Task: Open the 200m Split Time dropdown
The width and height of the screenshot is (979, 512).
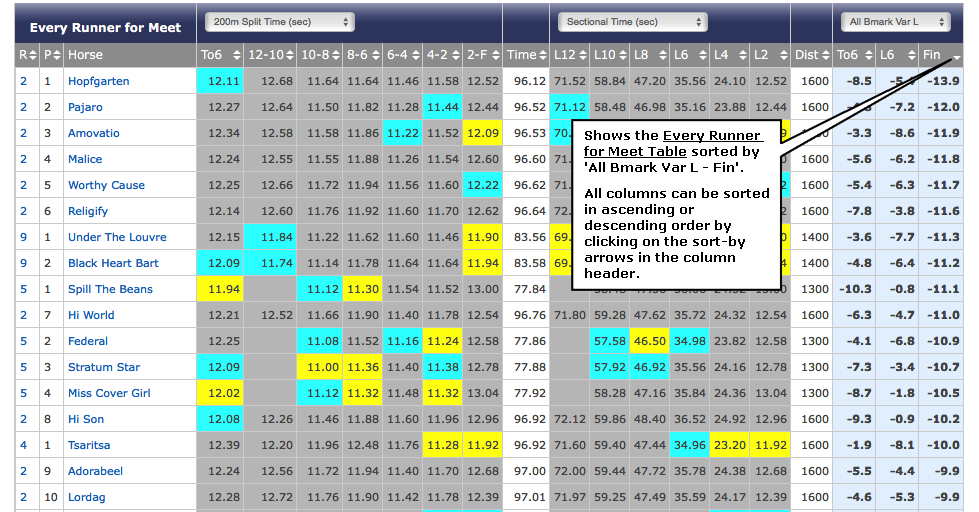Action: point(279,21)
